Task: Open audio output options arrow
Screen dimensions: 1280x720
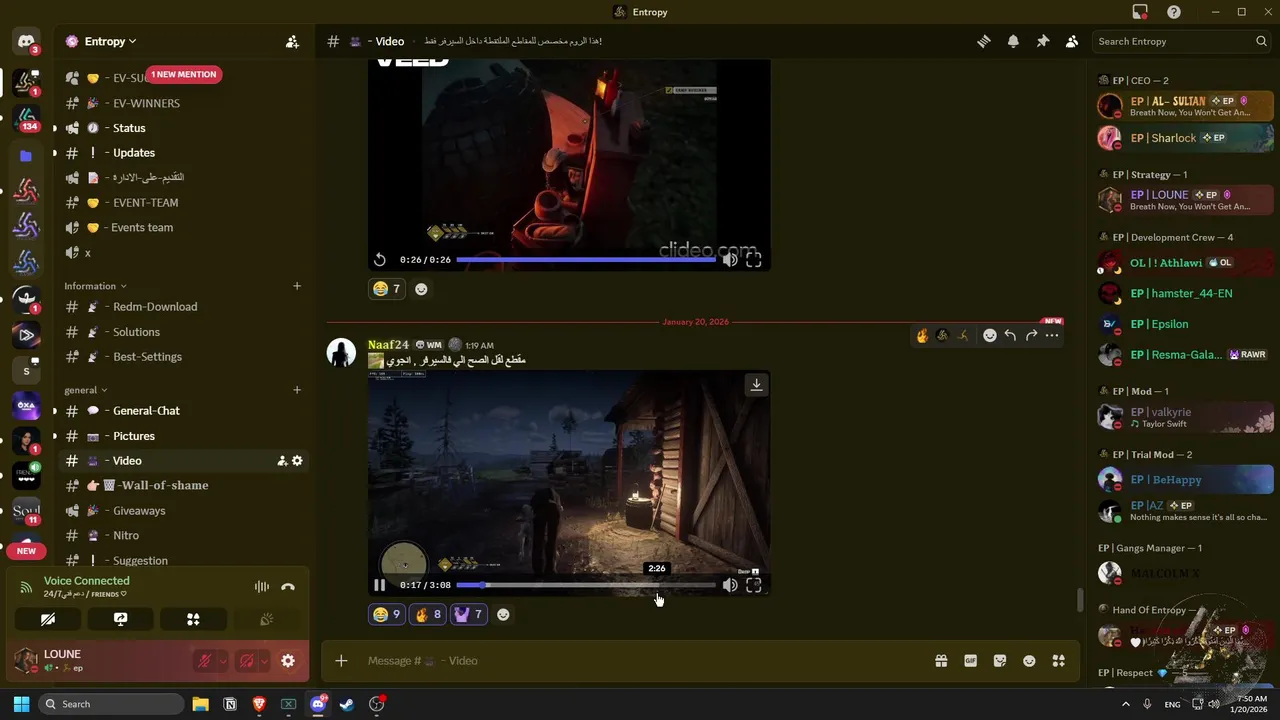Action: click(264, 661)
